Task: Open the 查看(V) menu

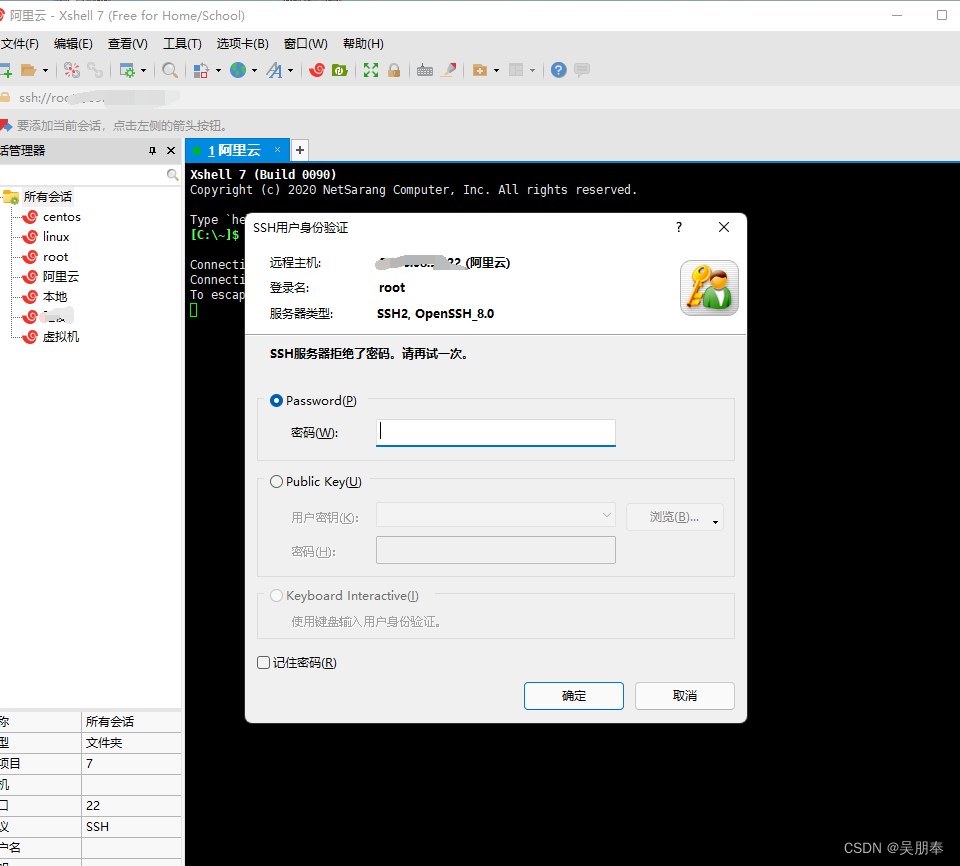Action: [127, 44]
